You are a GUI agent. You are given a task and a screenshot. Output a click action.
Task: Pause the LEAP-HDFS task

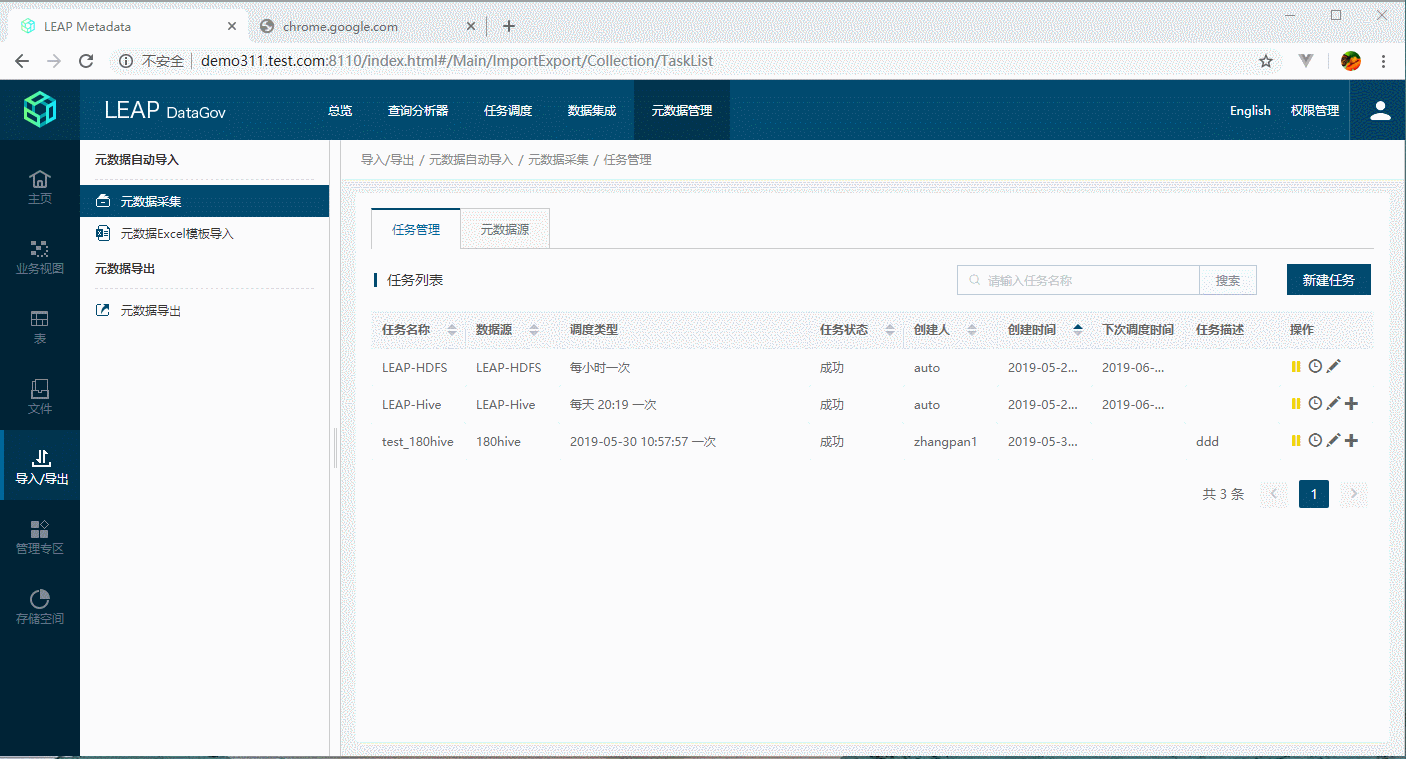pyautogui.click(x=1296, y=367)
